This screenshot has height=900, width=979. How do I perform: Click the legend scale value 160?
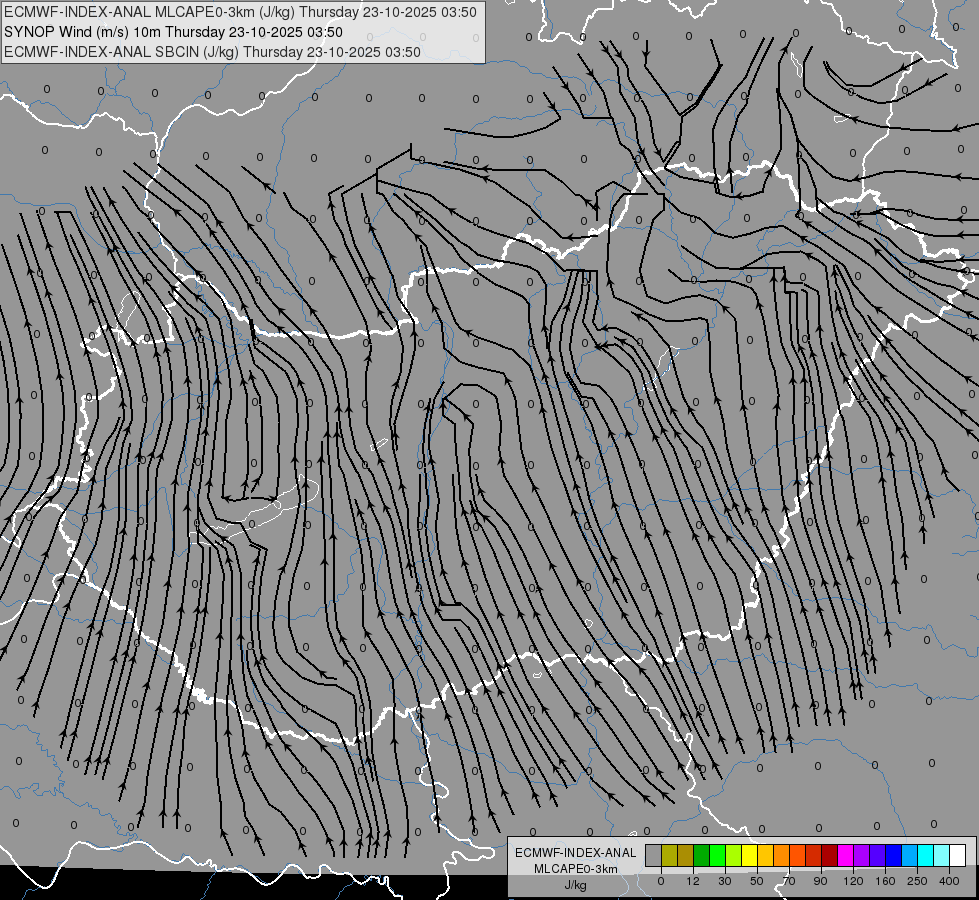(x=885, y=881)
